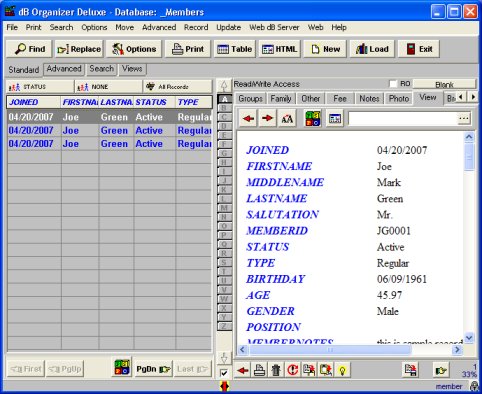Generate HTML with the HTML button
482x394 pixels.
coord(279,49)
